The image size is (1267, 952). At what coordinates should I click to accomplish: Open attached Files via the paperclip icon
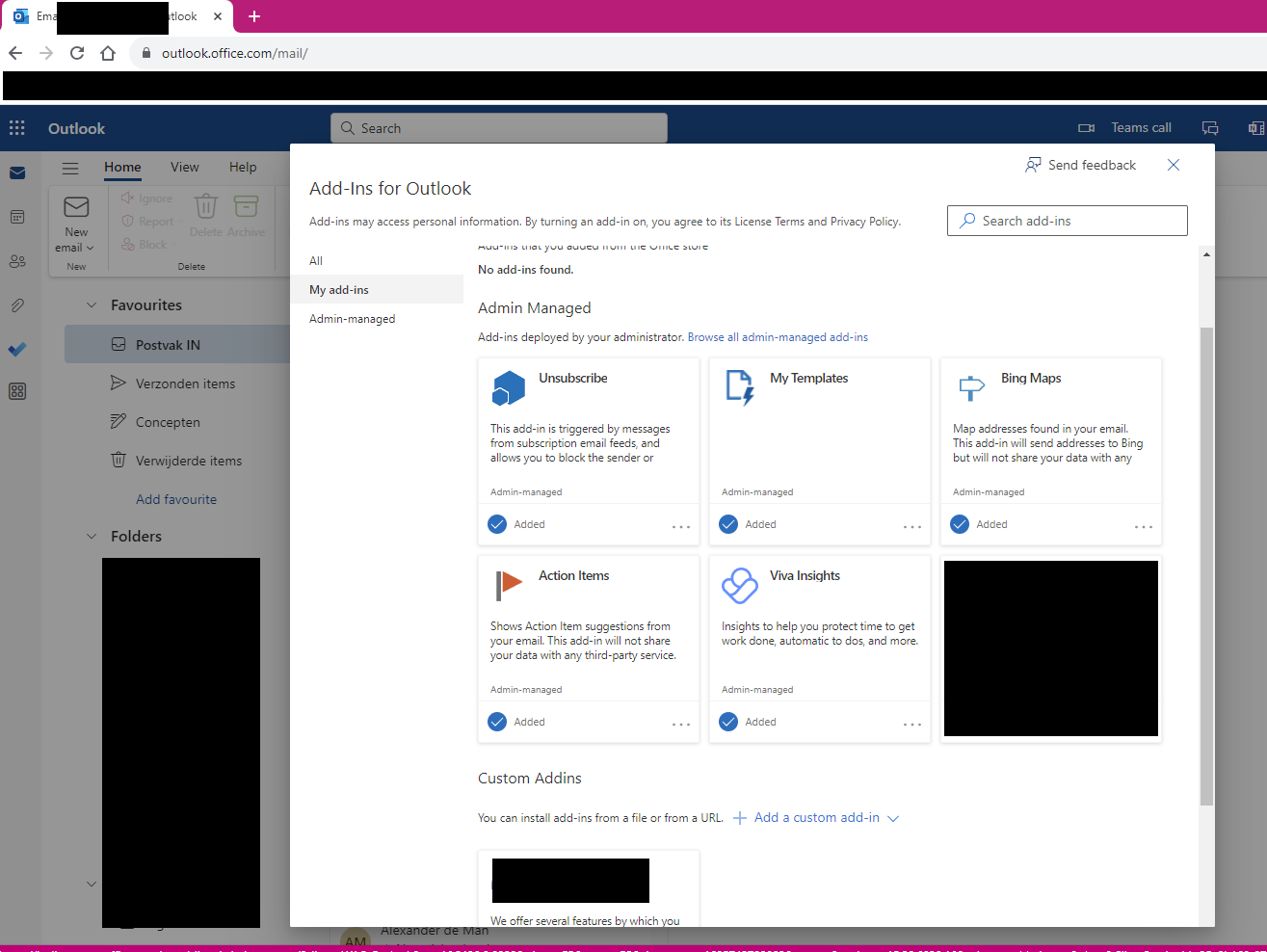point(17,305)
